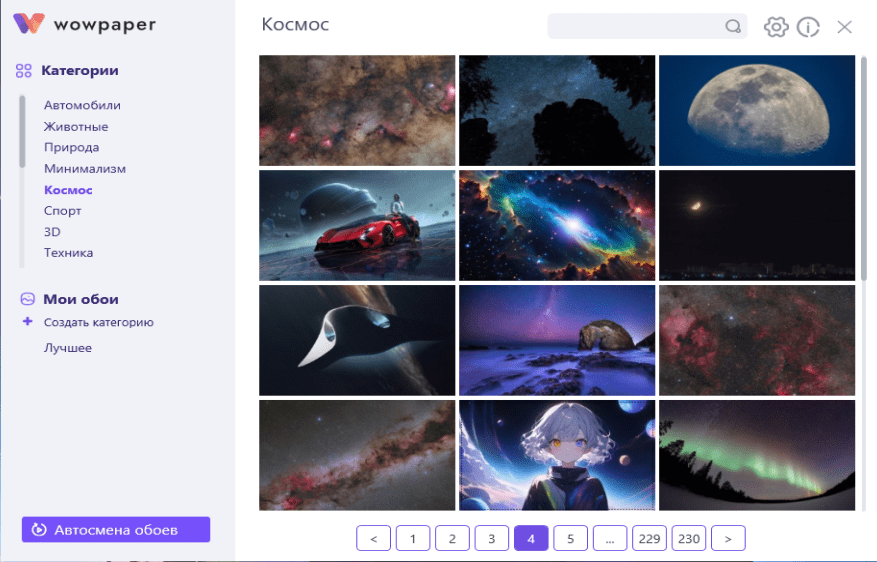The image size is (877, 562).
Task: Expand hidden pages via the ... button
Action: tap(610, 539)
